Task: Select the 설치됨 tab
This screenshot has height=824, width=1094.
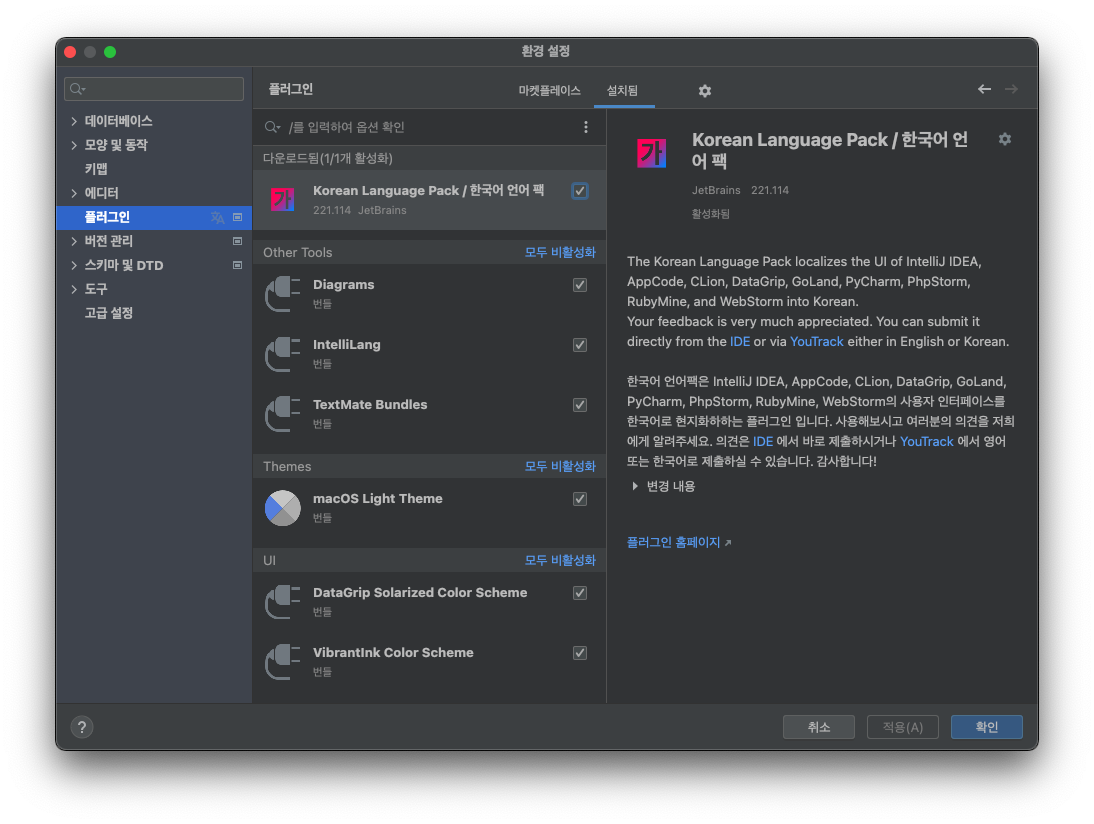Action: coord(622,91)
